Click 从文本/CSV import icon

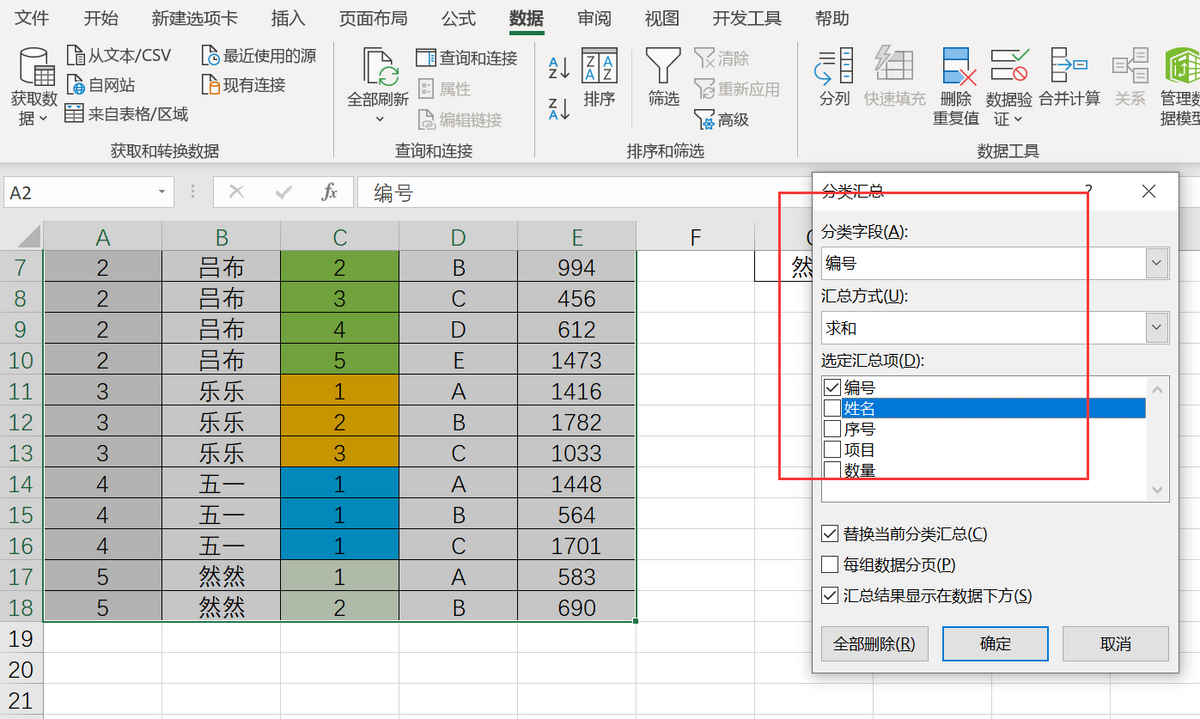(76, 55)
